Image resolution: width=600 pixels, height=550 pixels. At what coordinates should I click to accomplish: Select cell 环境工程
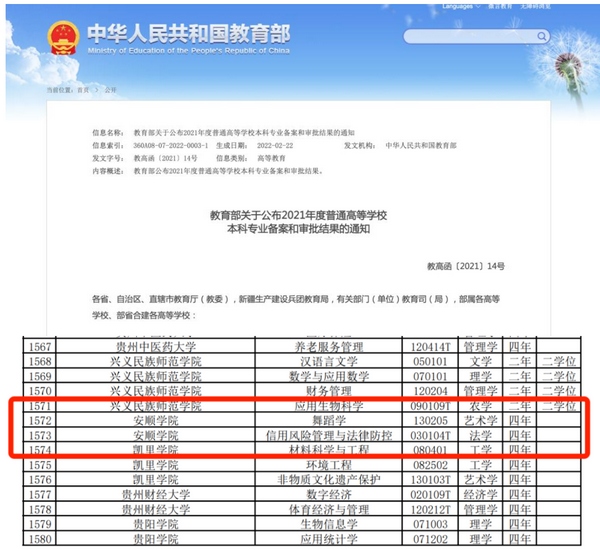[329, 465]
